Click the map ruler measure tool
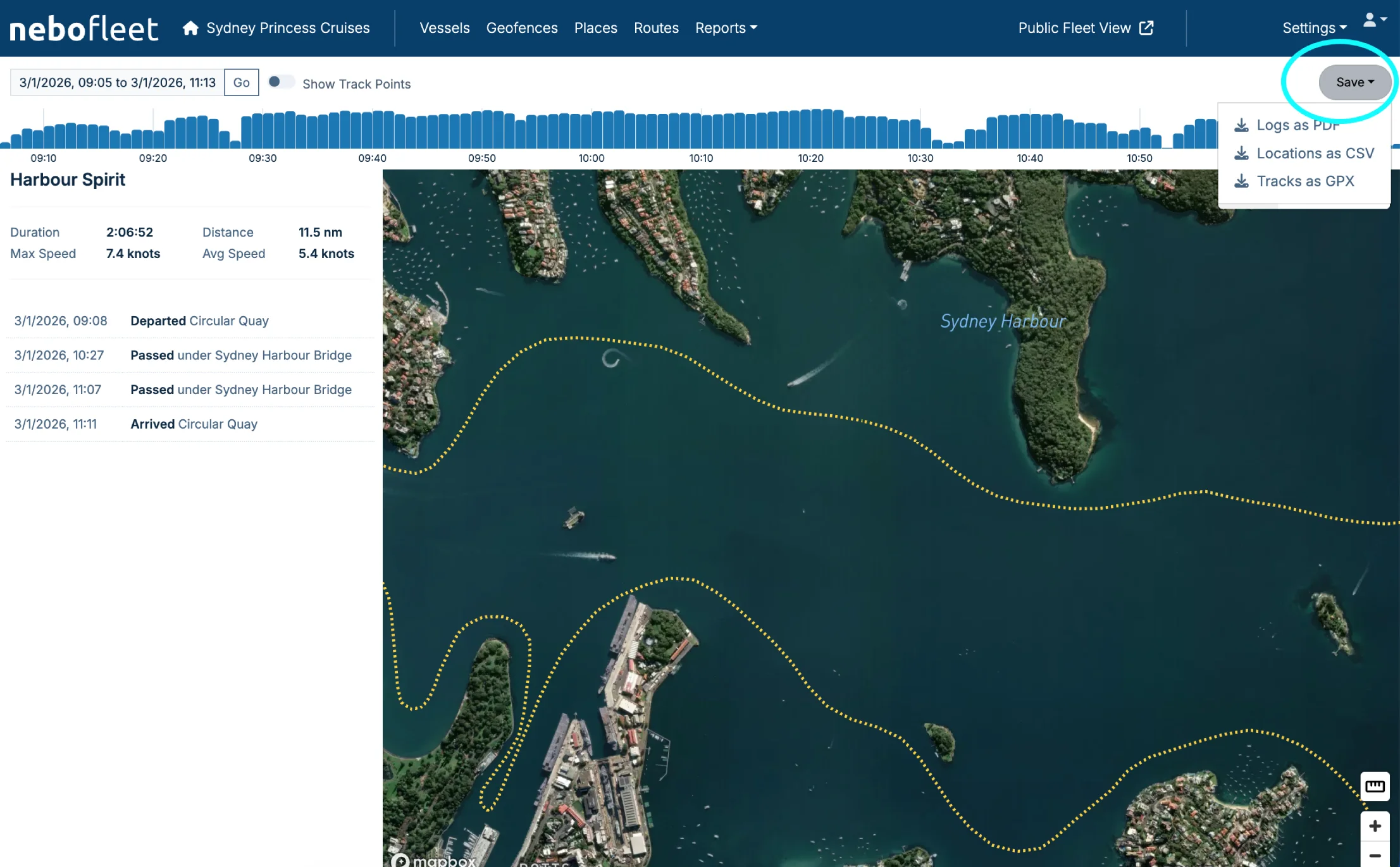The image size is (1400, 867). click(x=1374, y=786)
